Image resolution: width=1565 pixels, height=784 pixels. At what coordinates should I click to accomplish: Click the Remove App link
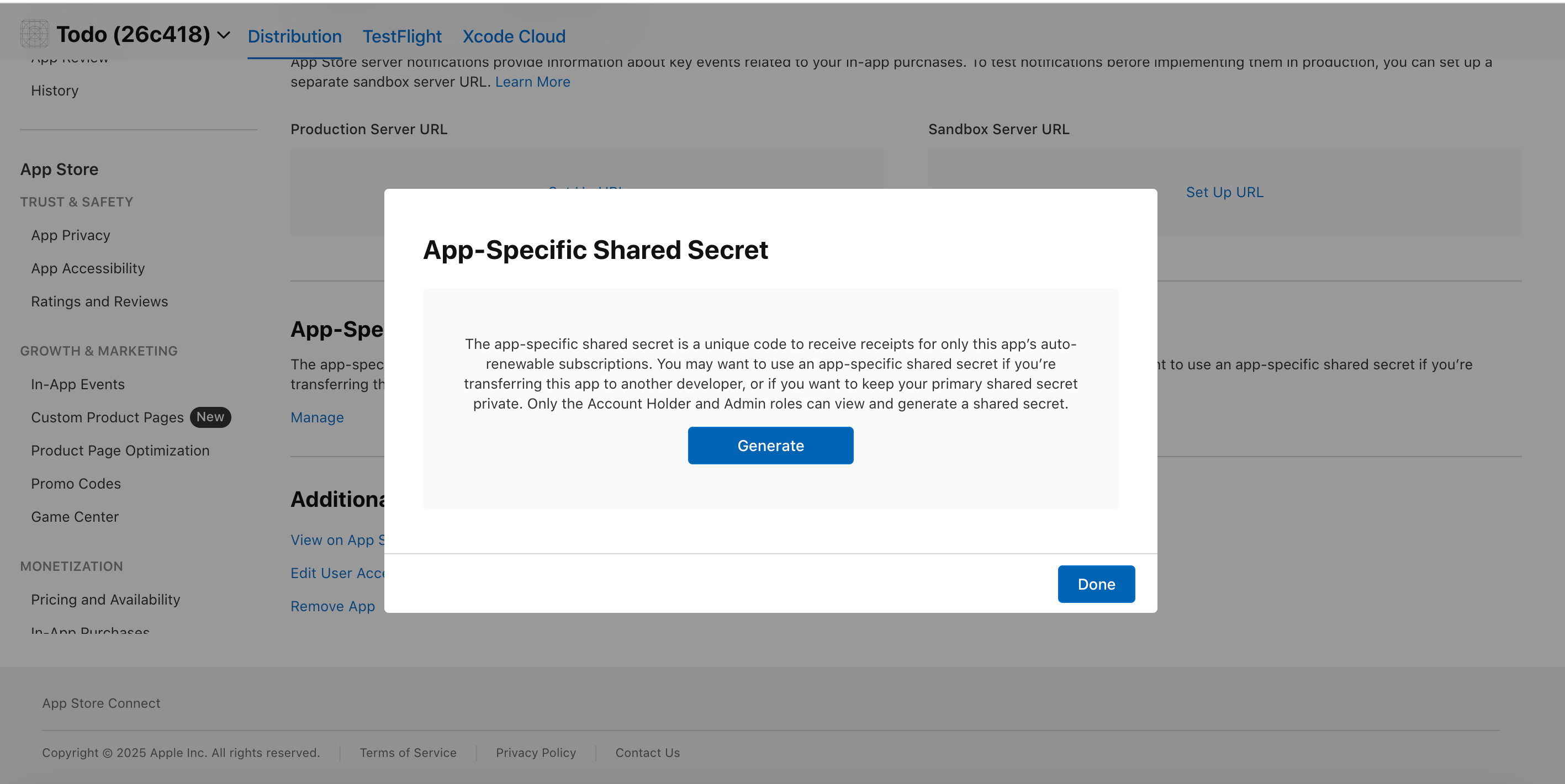(332, 606)
